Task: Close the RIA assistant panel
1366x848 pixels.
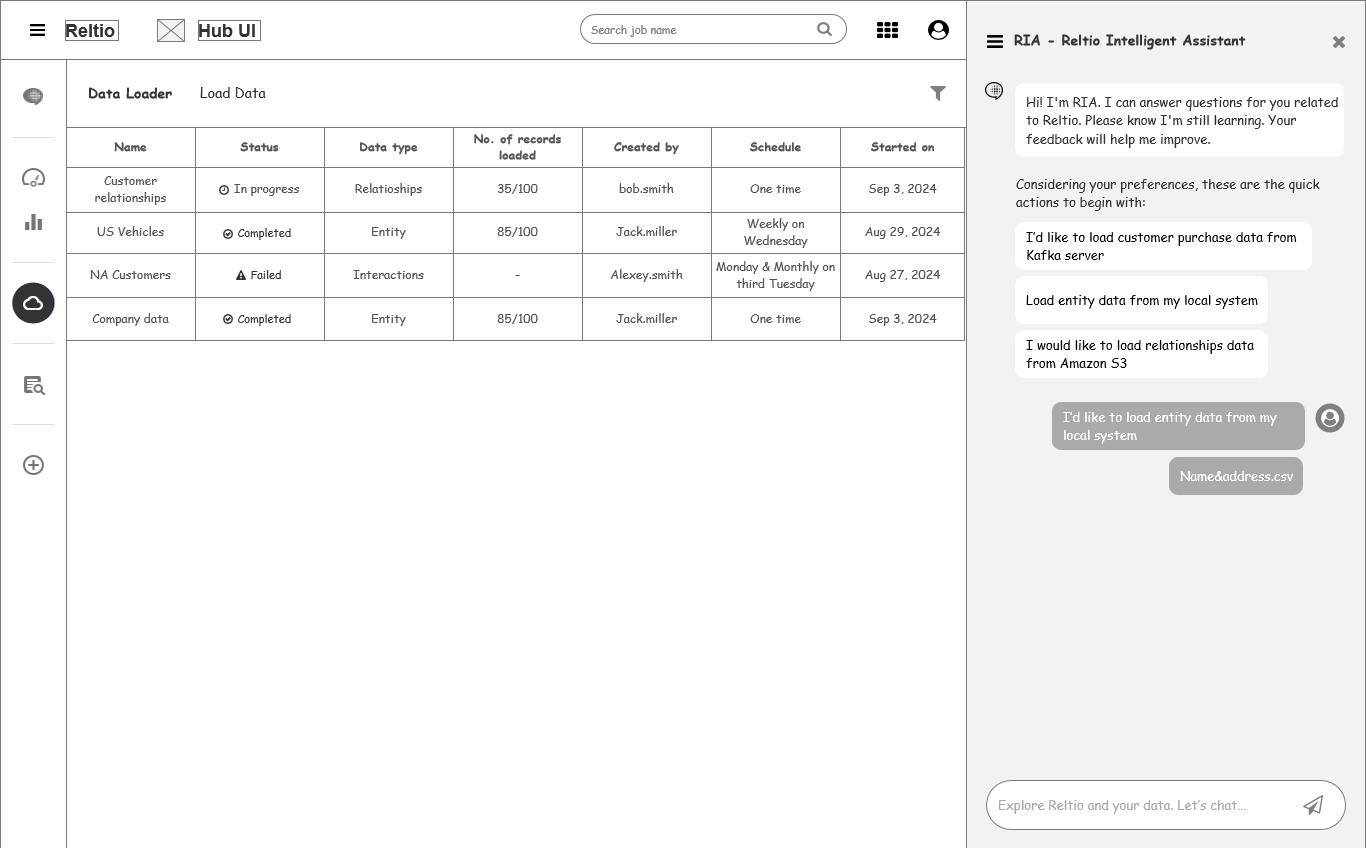Action: pyautogui.click(x=1339, y=42)
